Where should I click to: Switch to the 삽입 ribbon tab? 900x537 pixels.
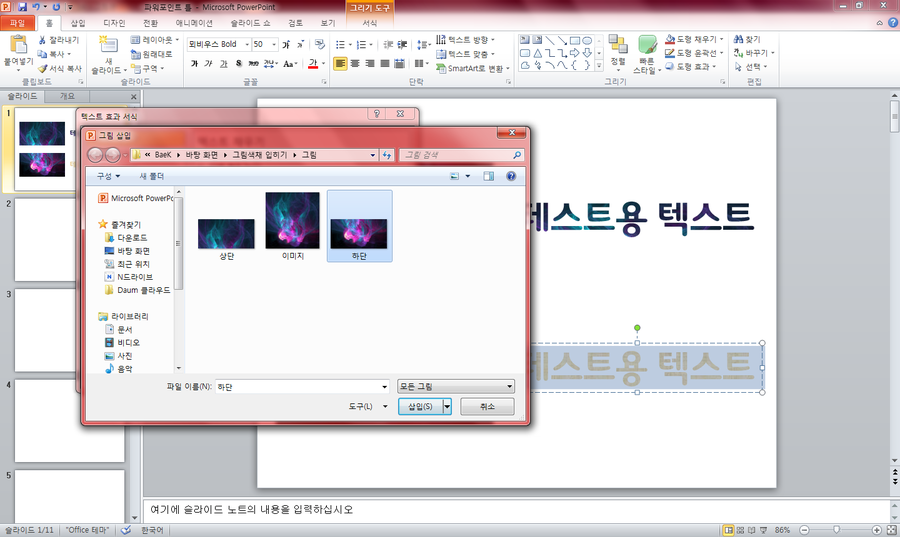tap(77, 23)
